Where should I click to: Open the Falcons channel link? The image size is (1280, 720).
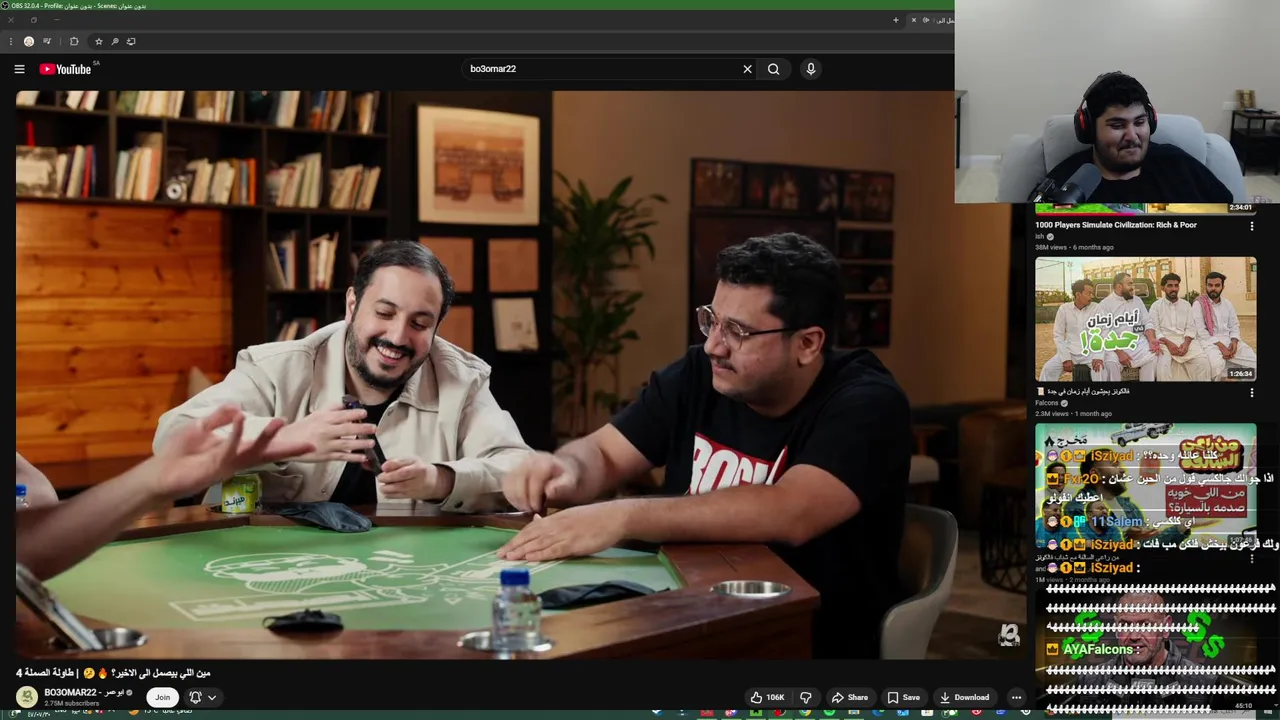pos(1046,403)
